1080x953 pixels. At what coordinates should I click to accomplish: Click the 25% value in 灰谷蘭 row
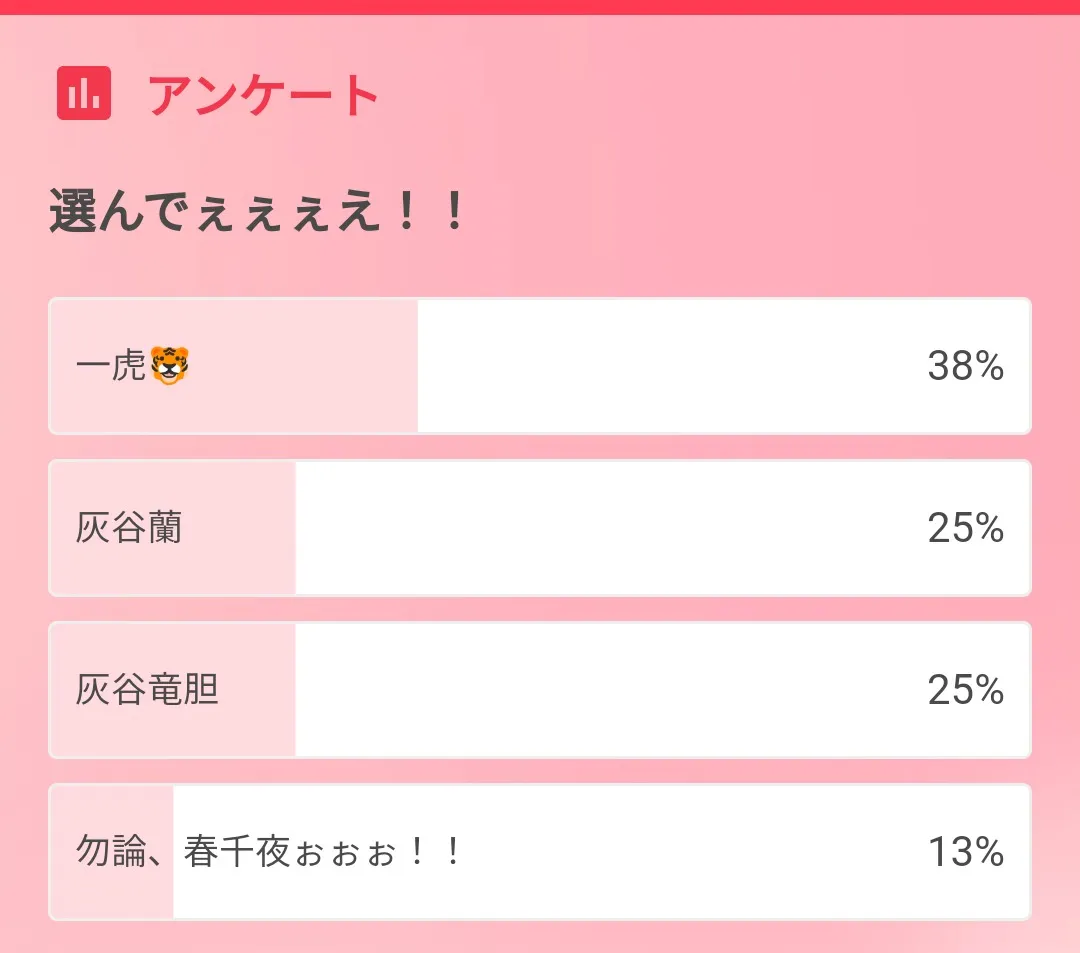[965, 528]
